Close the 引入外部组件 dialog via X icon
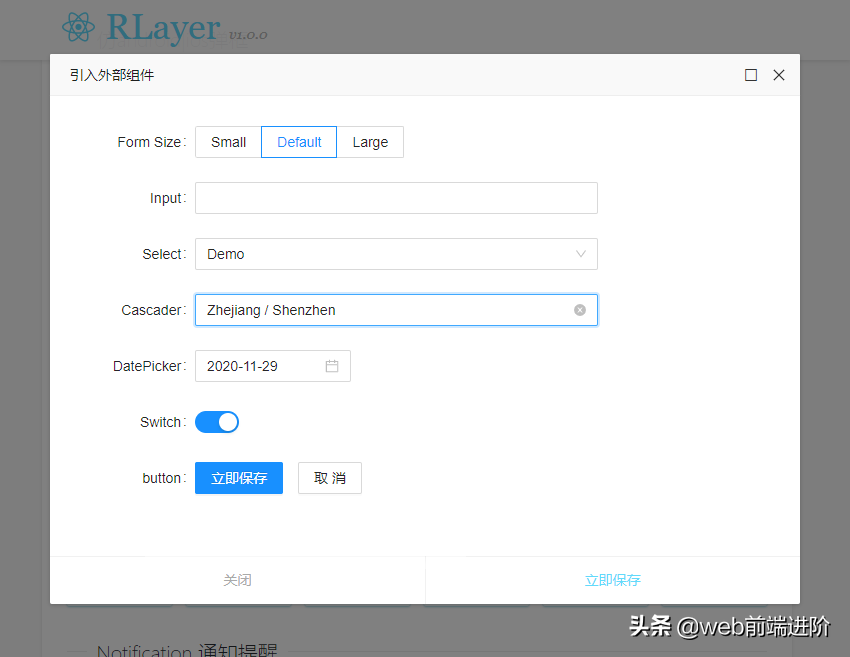Image resolution: width=850 pixels, height=657 pixels. click(779, 74)
